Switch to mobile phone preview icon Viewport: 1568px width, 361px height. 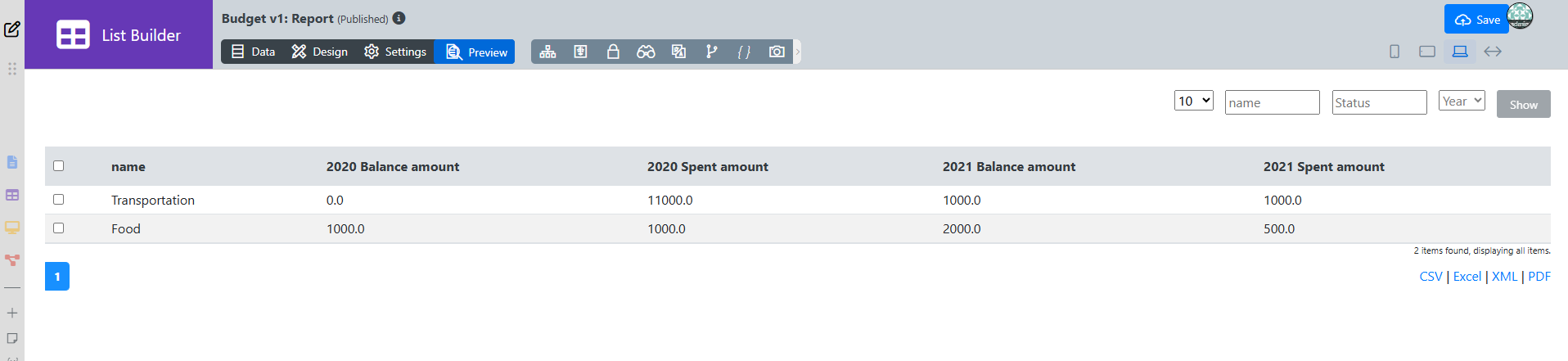click(1395, 52)
